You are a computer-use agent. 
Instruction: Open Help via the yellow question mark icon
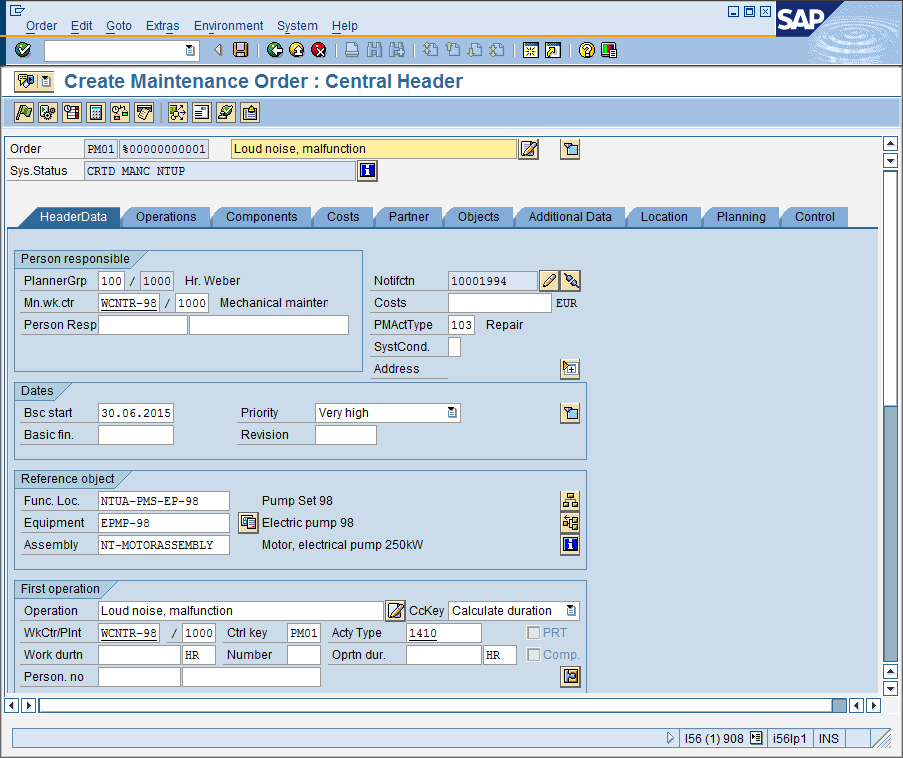coord(586,50)
